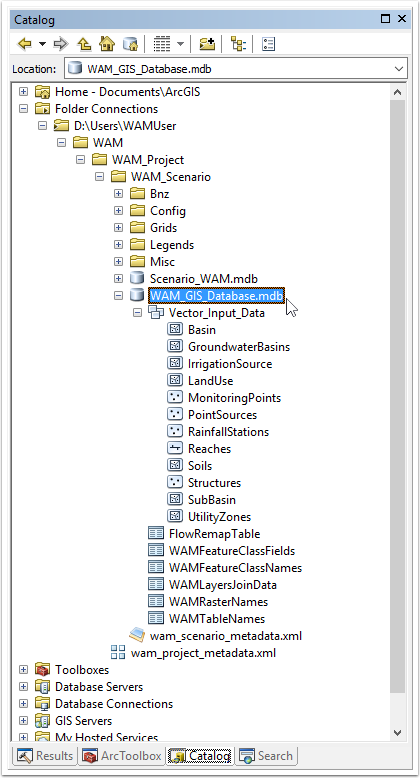Image resolution: width=420 pixels, height=778 pixels.
Task: Click the scrollbar up arrow
Action: point(397,92)
